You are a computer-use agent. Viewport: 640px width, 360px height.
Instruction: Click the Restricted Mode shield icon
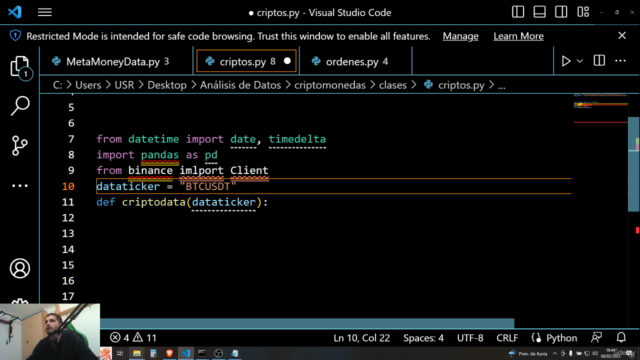15,36
